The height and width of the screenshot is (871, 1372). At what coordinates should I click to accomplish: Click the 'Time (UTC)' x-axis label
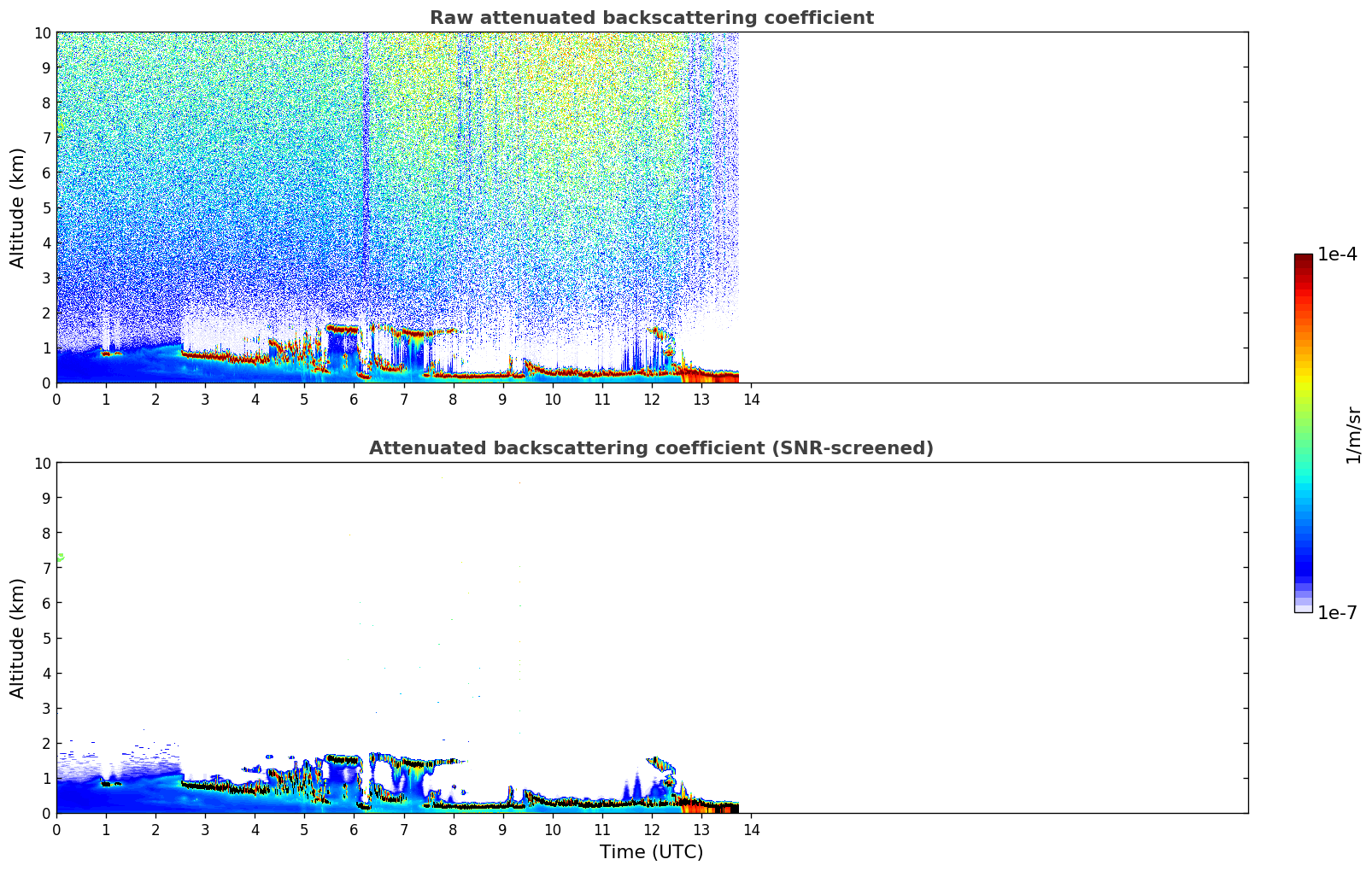651,852
